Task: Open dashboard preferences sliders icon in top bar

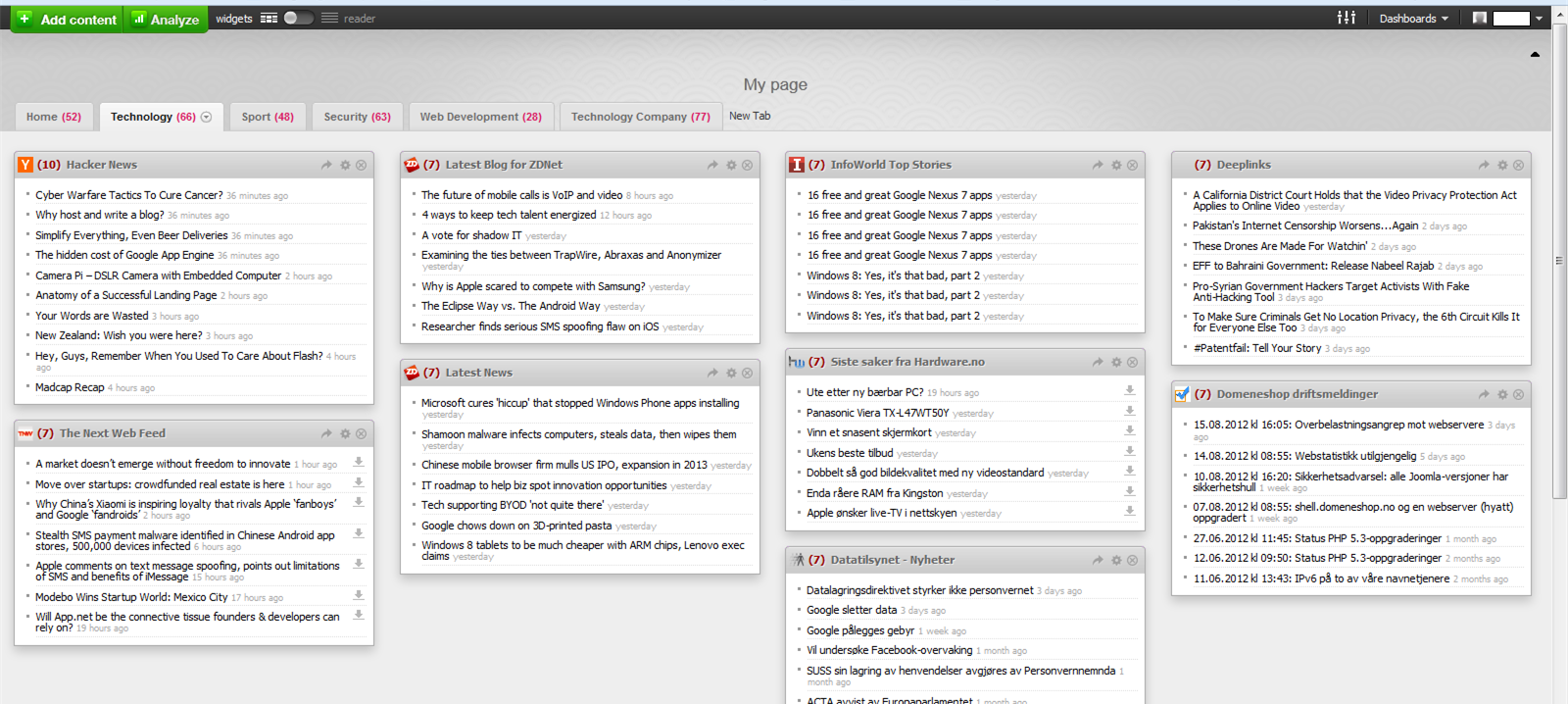Action: (1347, 18)
